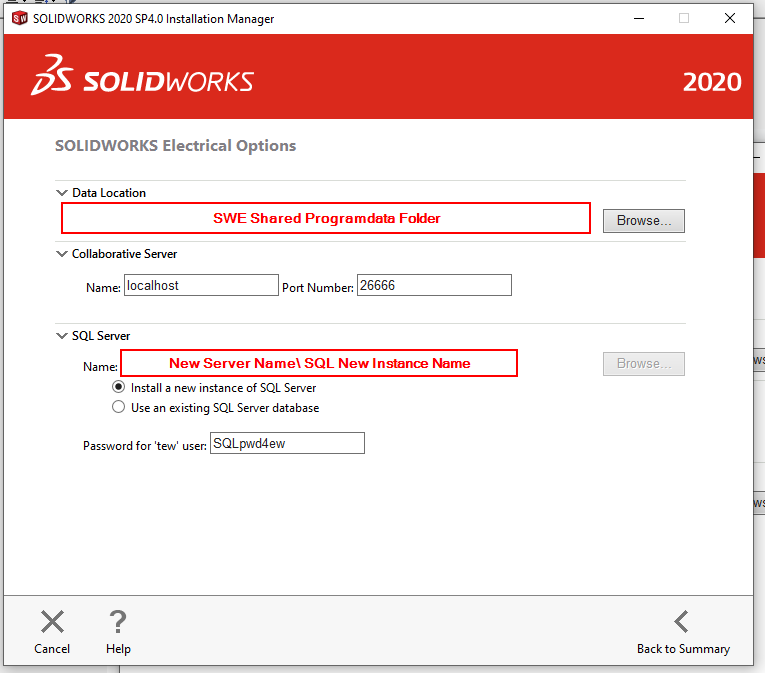Choose Use an existing SQL Server database
The height and width of the screenshot is (673, 765).
pos(119,407)
